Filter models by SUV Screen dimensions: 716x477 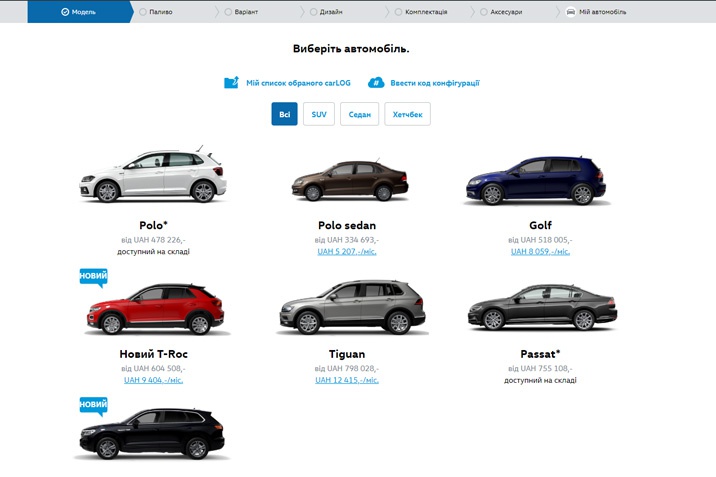point(319,114)
